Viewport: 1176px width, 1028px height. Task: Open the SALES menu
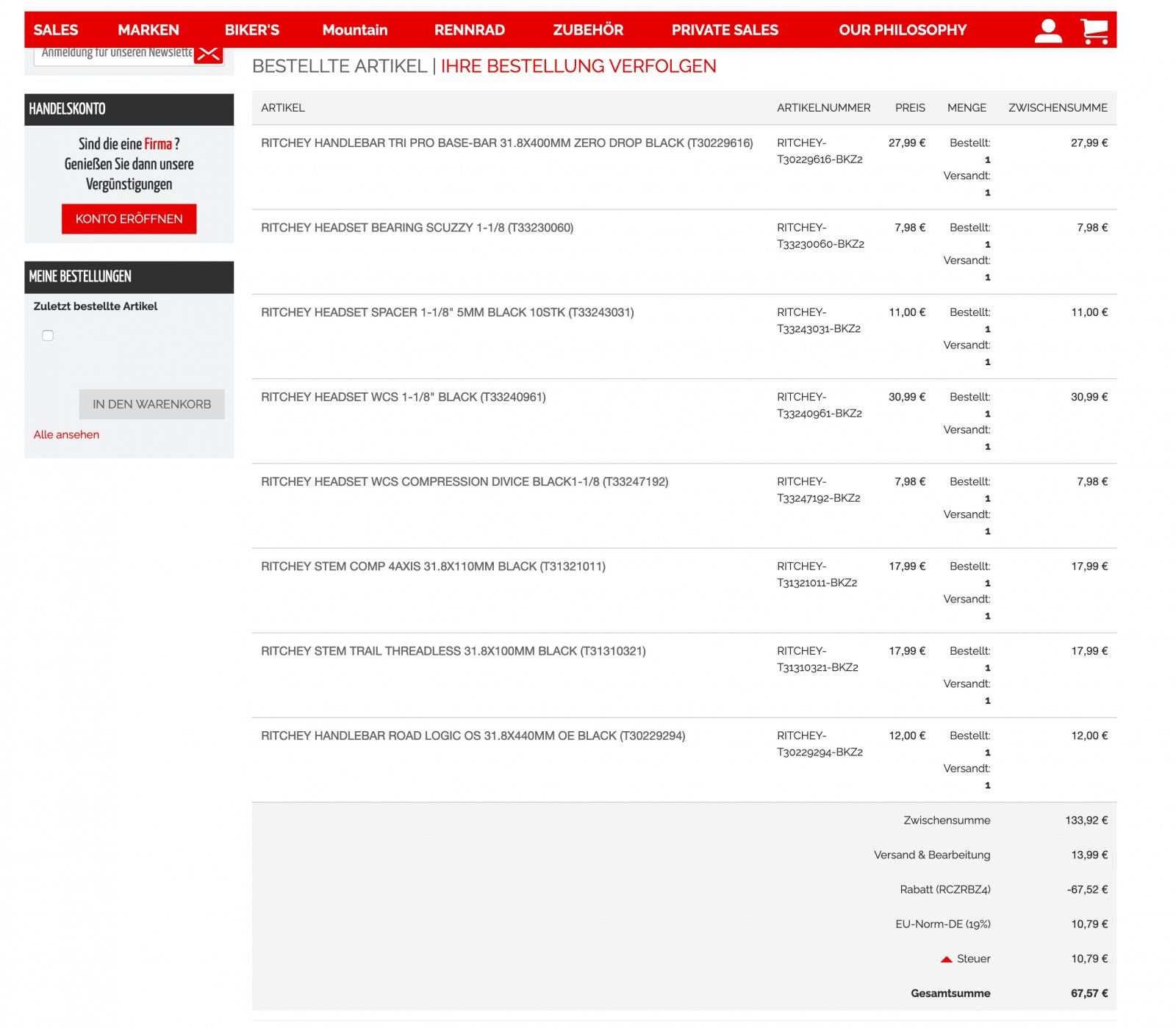pos(56,30)
